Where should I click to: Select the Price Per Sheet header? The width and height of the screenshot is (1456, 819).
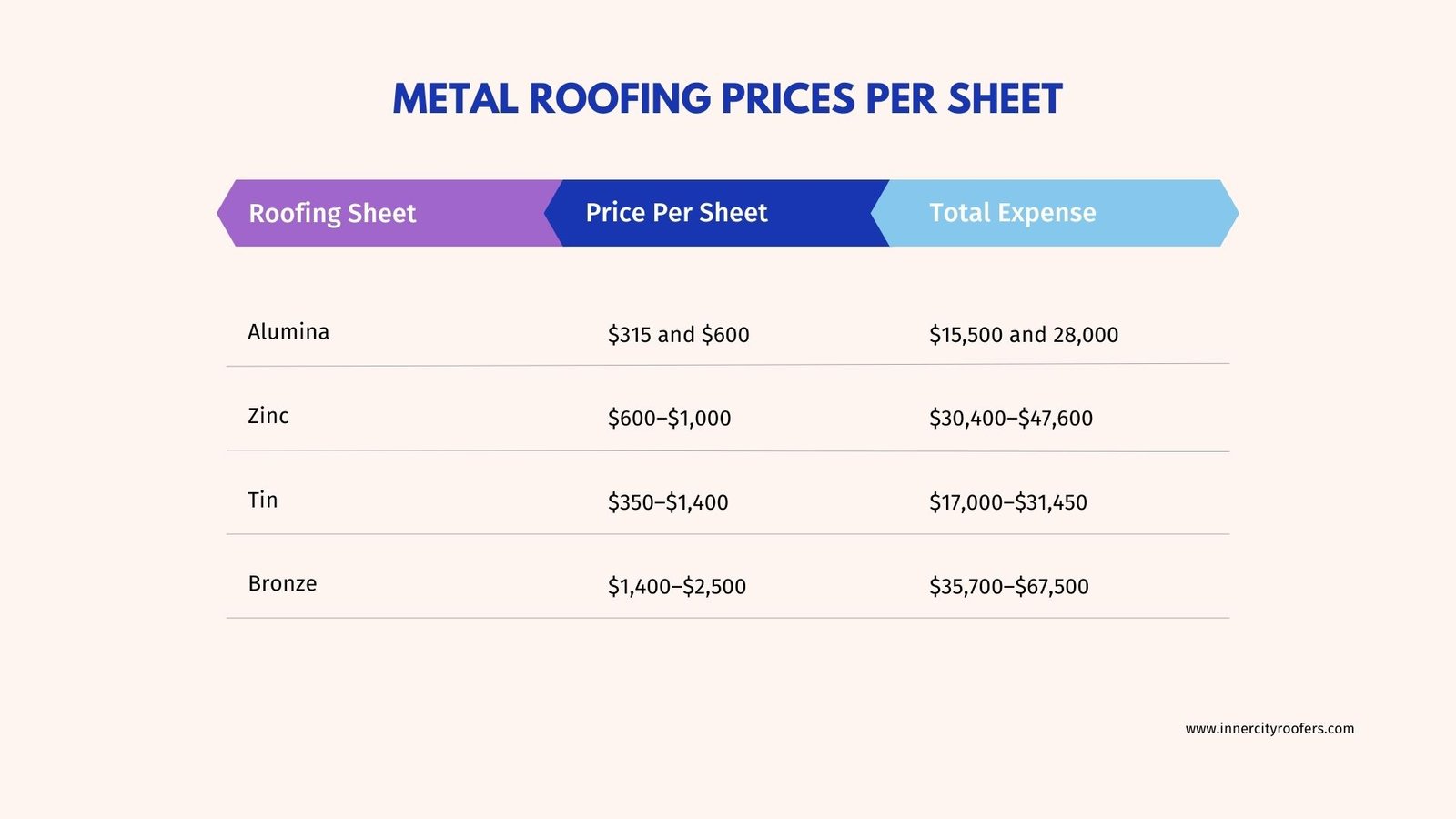pos(676,213)
